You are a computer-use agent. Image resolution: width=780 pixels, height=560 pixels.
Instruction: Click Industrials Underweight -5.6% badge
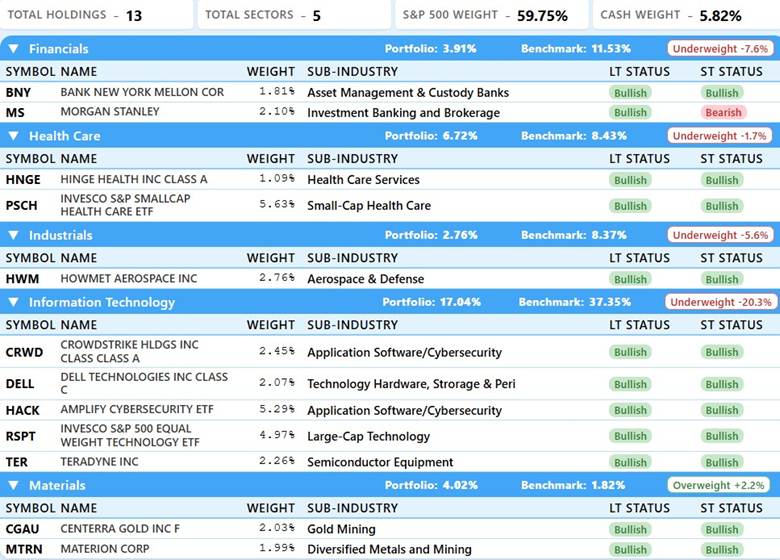(720, 235)
